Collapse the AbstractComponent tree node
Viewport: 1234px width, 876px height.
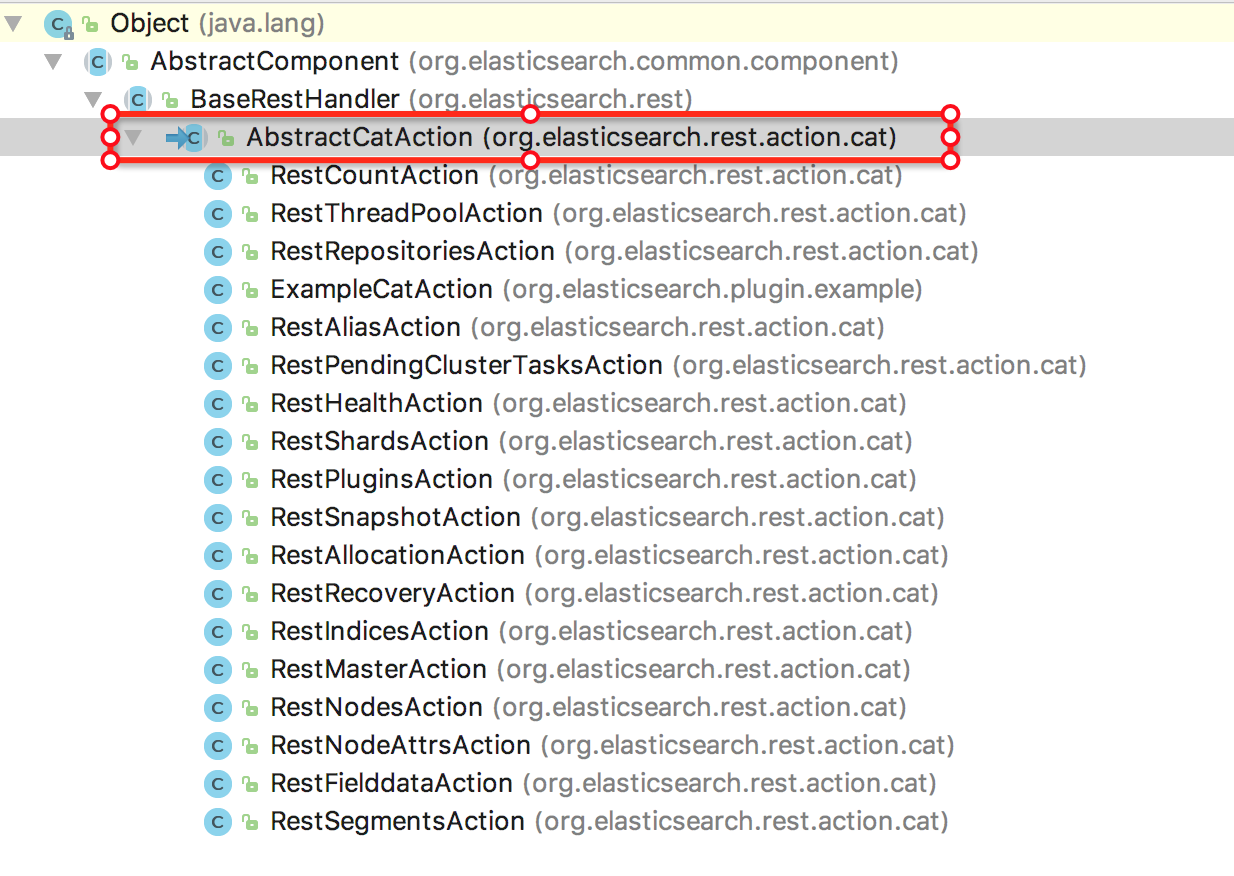pyautogui.click(x=54, y=61)
